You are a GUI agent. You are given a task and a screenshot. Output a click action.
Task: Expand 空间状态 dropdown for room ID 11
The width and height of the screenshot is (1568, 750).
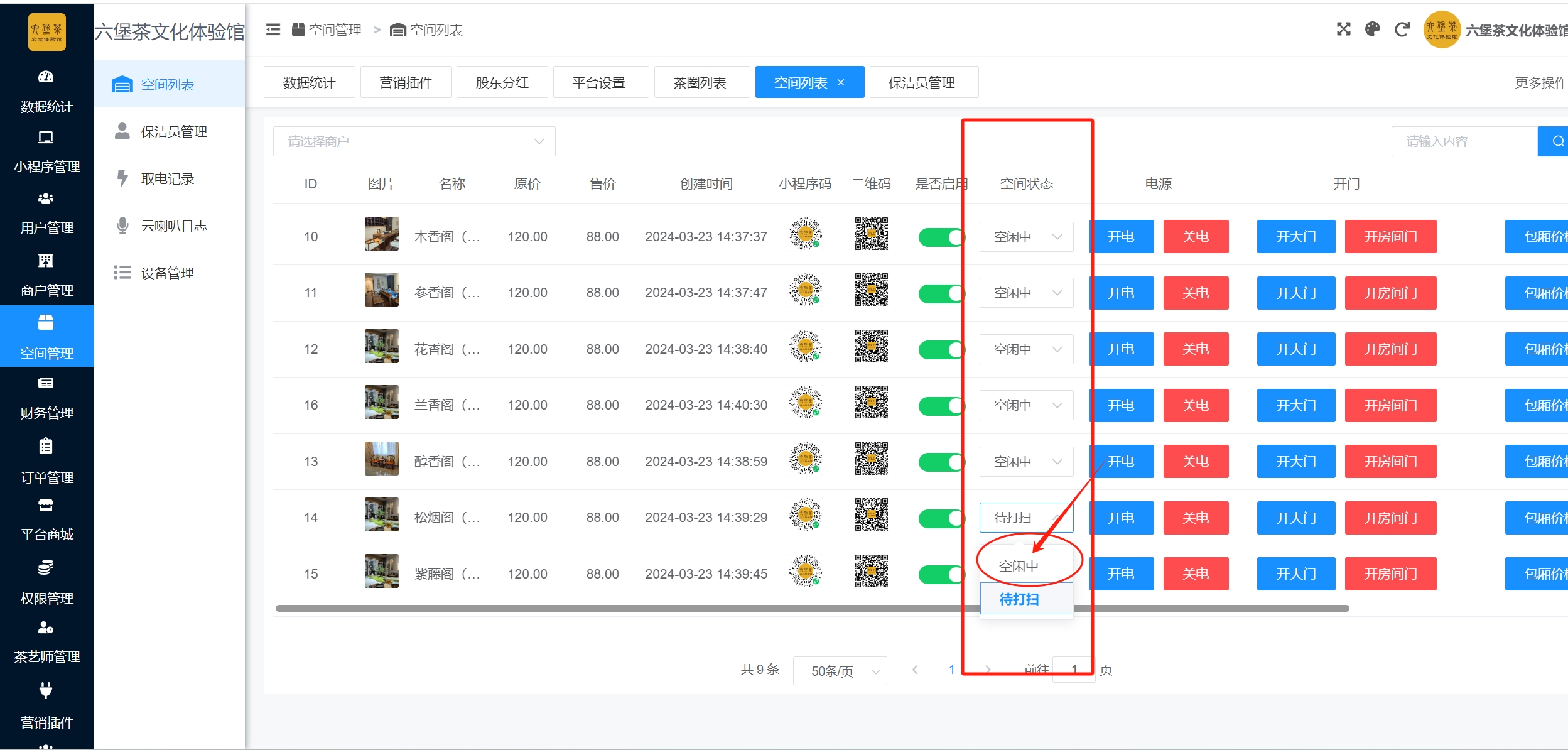[1026, 293]
